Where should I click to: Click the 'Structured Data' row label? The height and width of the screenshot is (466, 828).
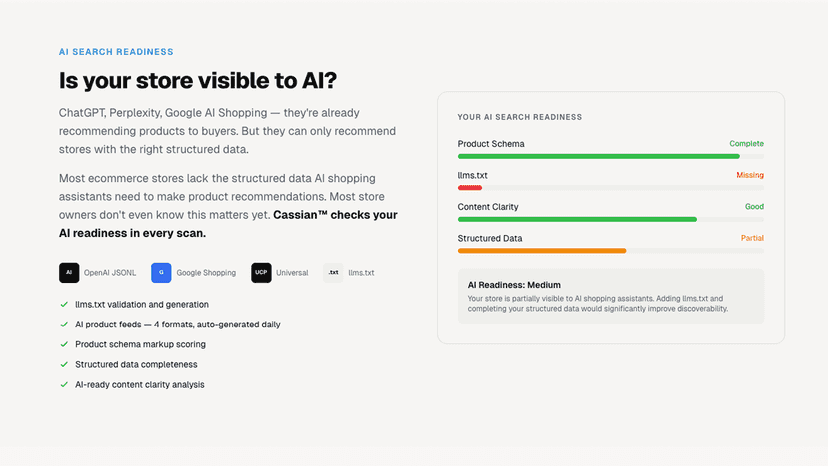(490, 238)
